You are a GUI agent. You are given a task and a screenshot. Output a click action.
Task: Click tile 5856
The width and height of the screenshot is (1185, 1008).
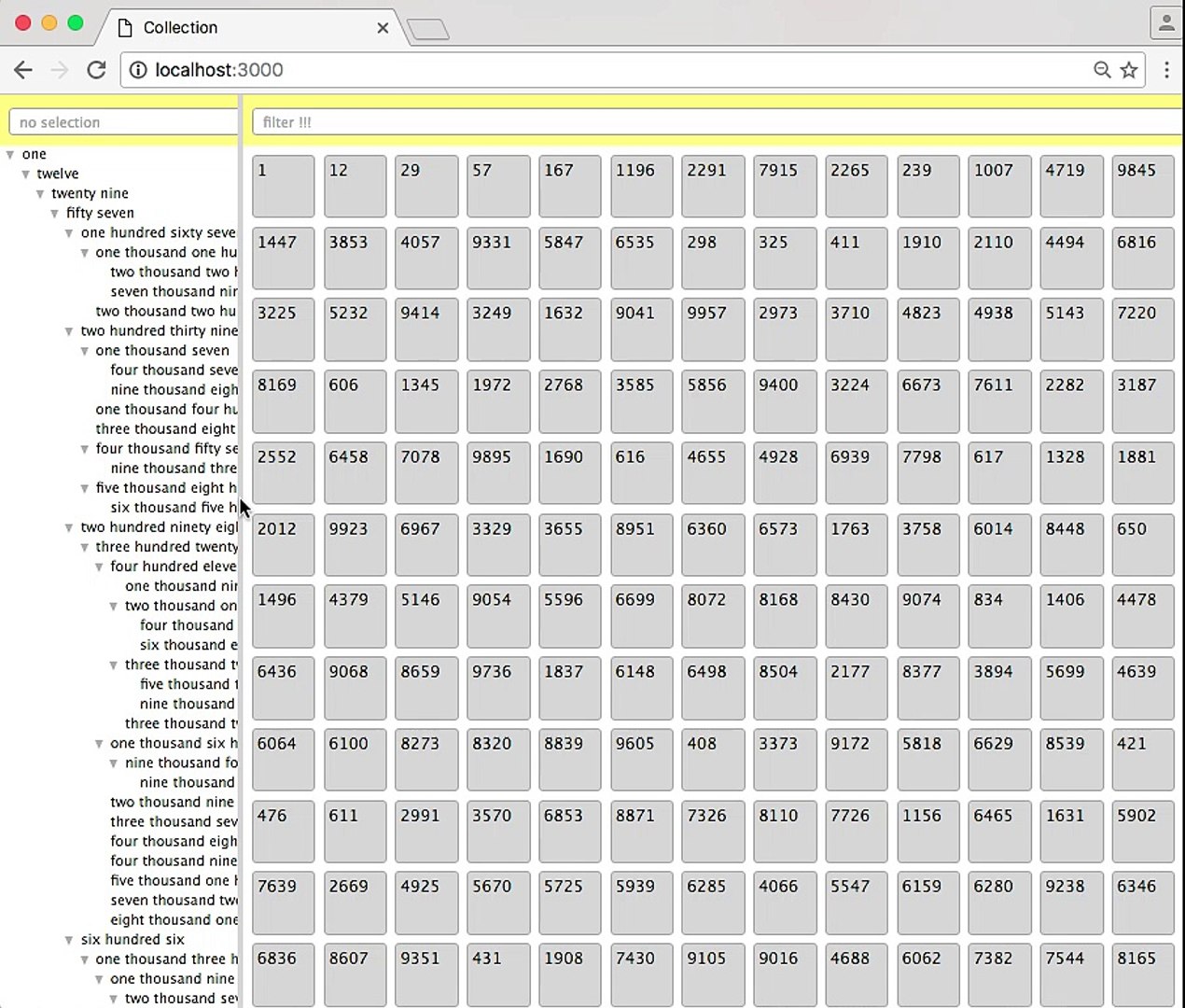tap(713, 401)
